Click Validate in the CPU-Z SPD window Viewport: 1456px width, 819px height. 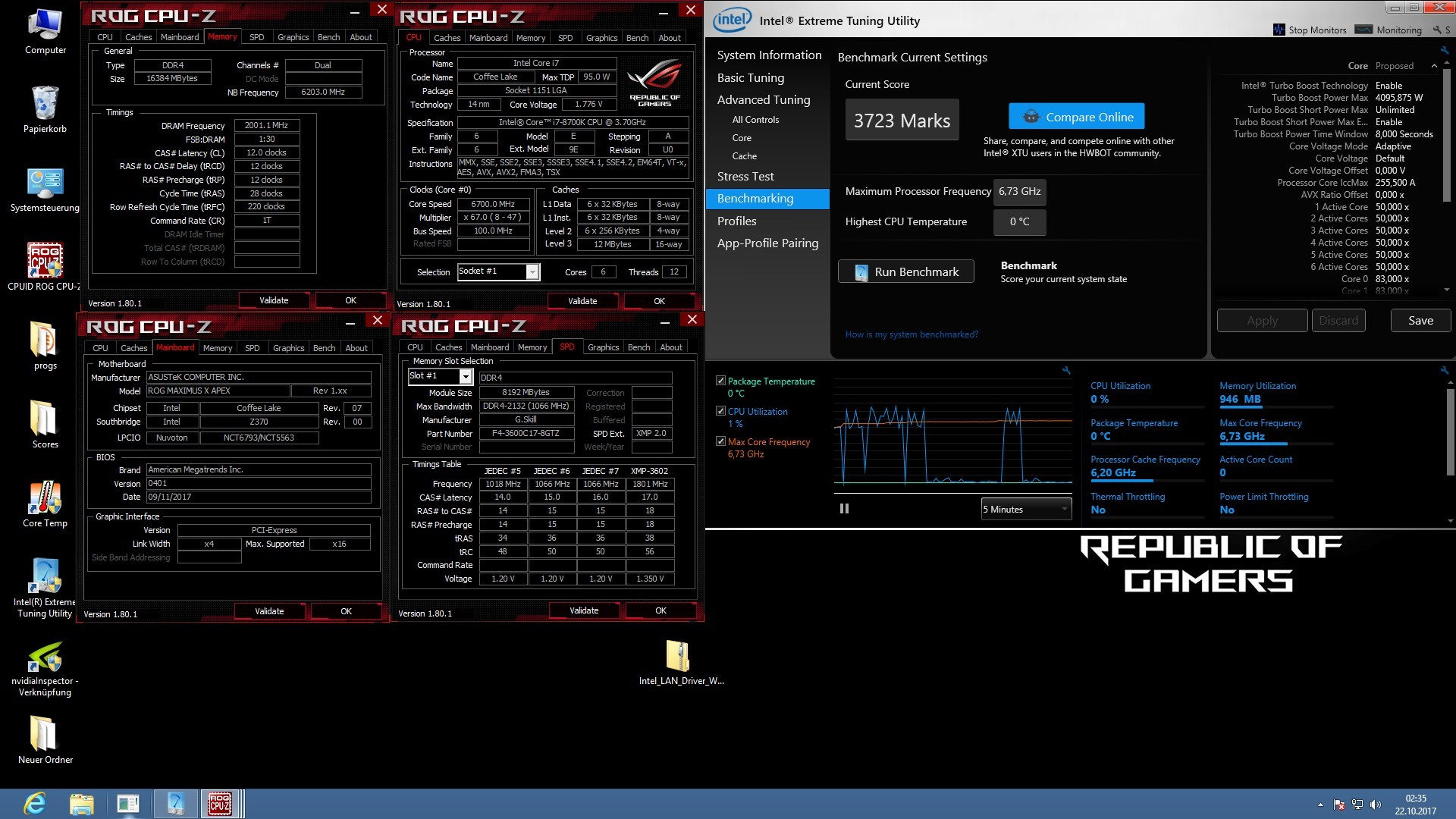coord(584,610)
